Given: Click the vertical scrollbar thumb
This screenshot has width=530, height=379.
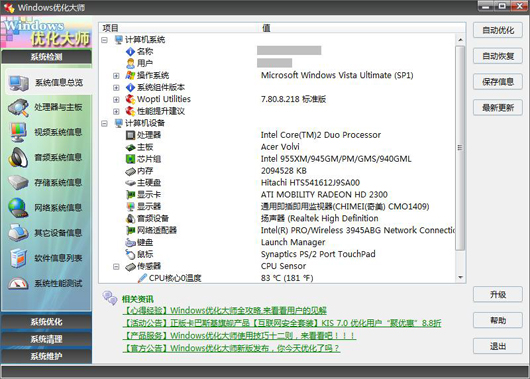Looking at the screenshot, I should pos(460,148).
